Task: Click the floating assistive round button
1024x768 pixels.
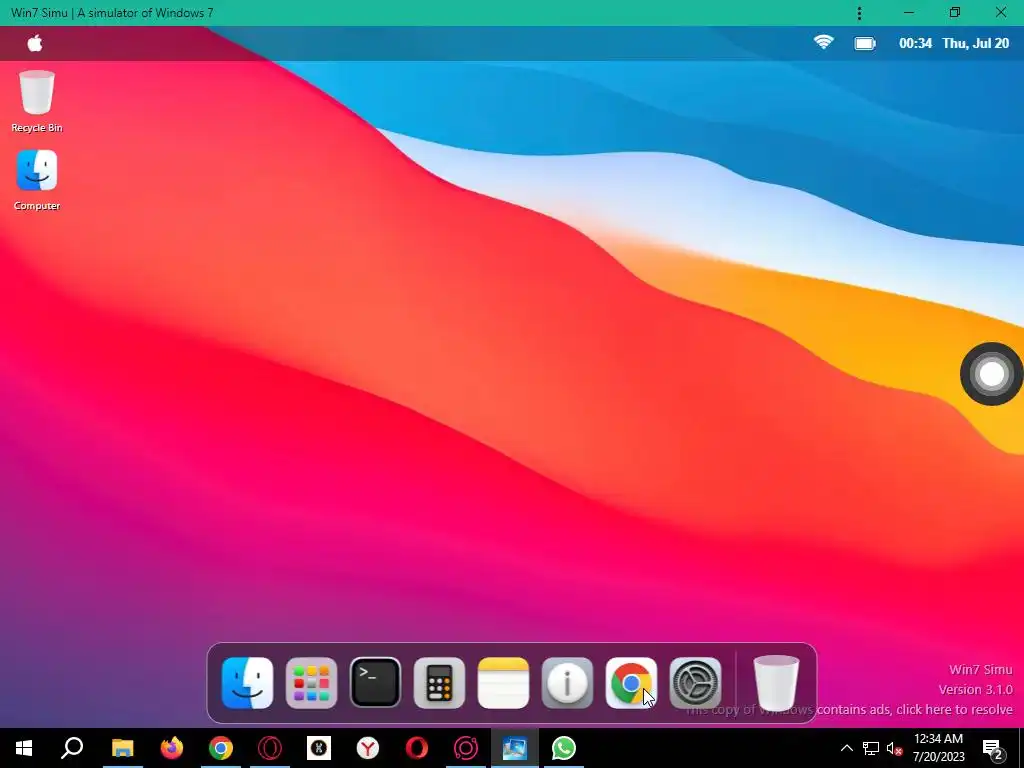Action: pyautogui.click(x=991, y=374)
